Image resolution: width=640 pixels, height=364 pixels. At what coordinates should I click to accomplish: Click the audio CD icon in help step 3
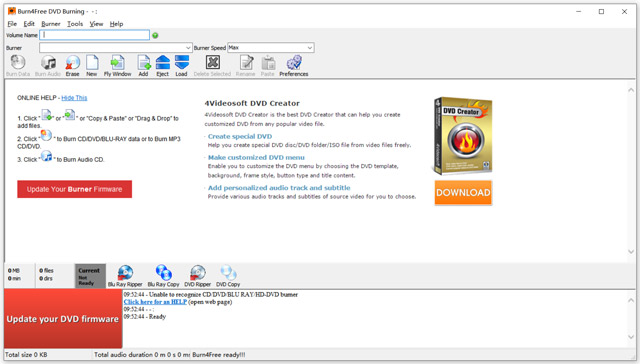pyautogui.click(x=47, y=156)
